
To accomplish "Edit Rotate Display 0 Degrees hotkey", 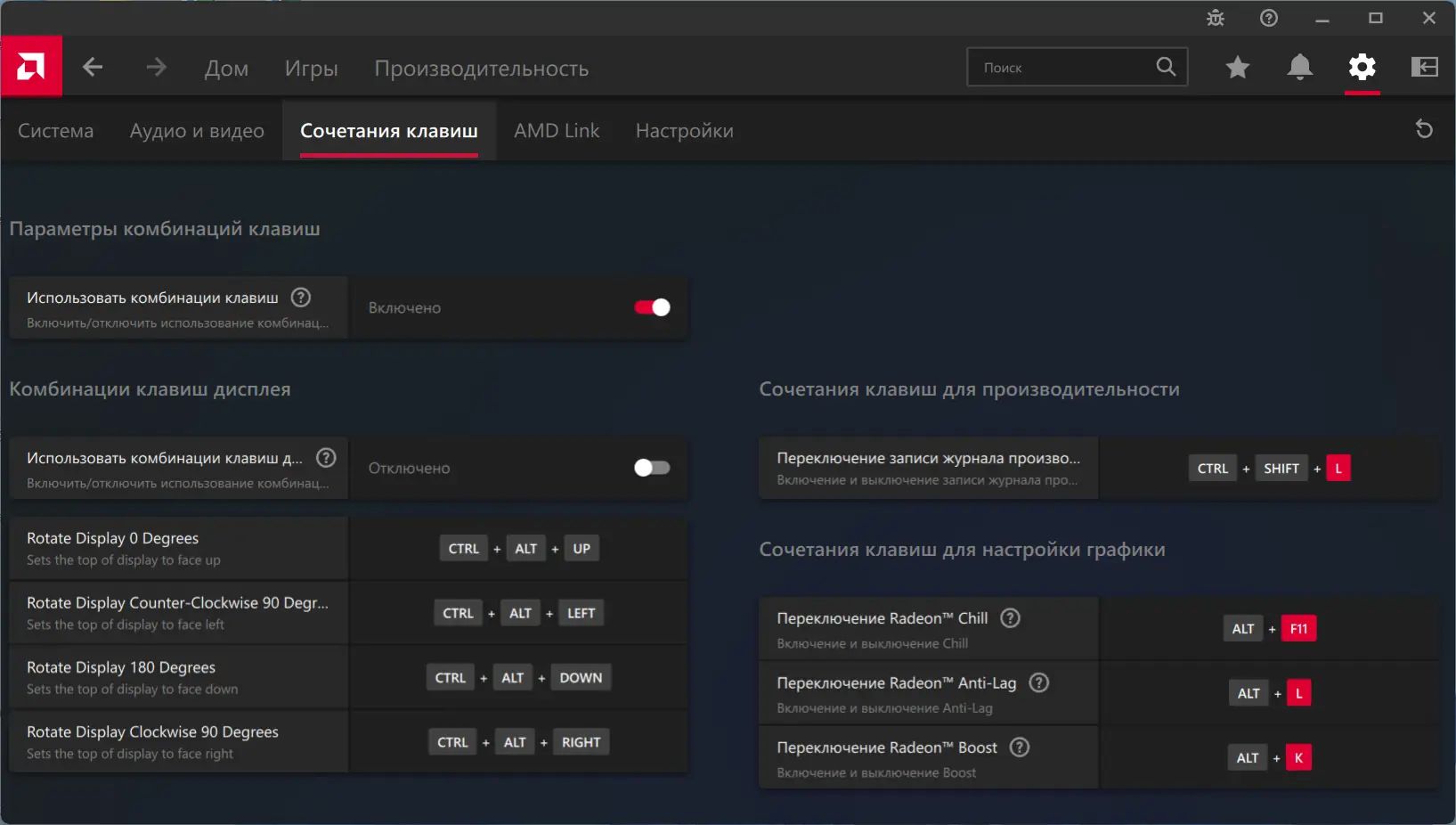I will point(519,549).
